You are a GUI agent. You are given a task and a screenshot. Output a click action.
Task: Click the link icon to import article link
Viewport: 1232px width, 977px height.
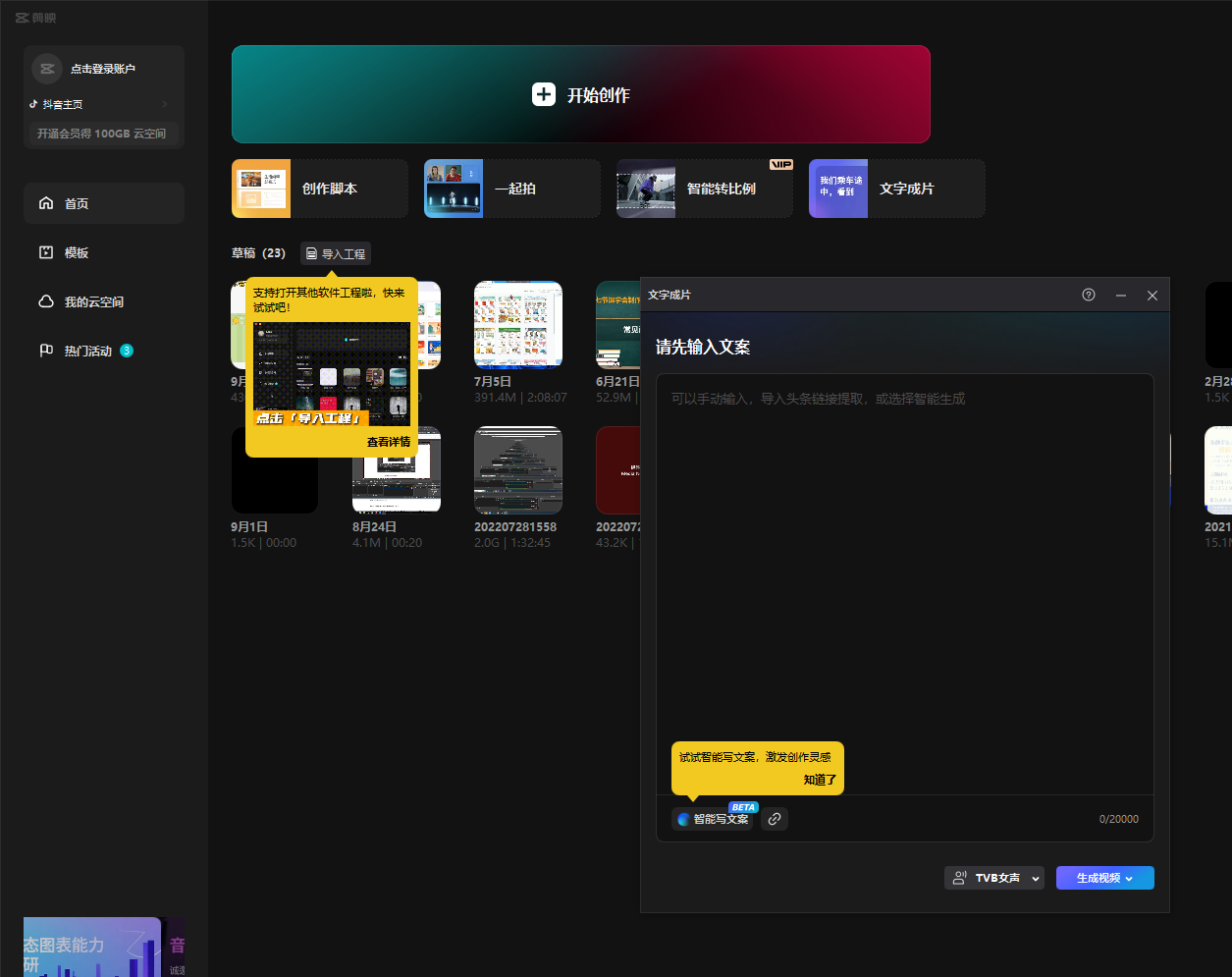775,819
